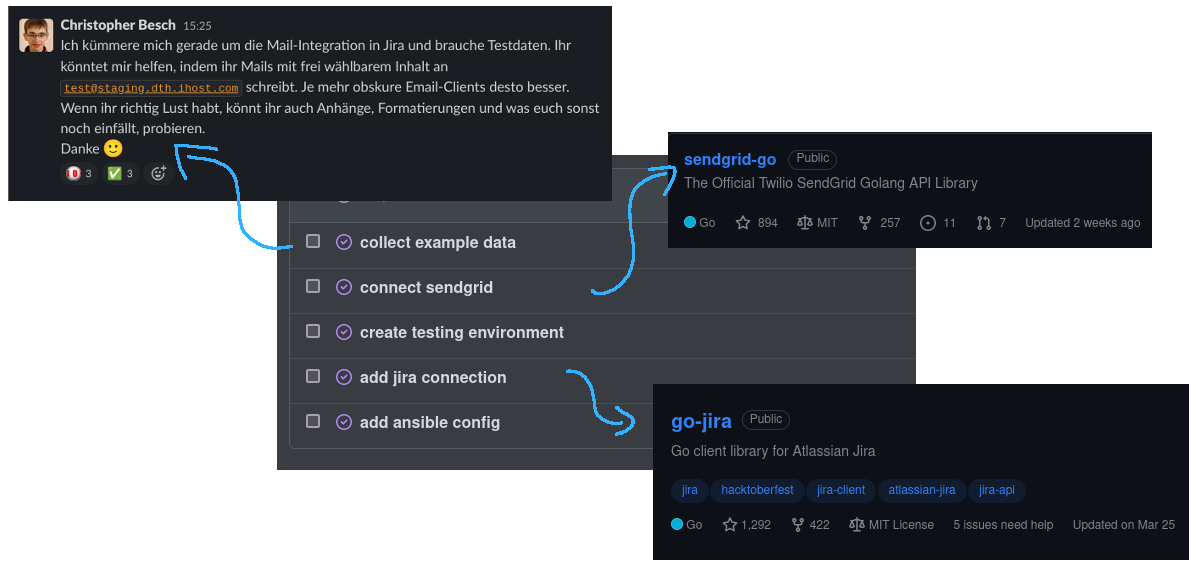Click the star icon on go-jira
The height and width of the screenshot is (567, 1197).
[x=730, y=524]
